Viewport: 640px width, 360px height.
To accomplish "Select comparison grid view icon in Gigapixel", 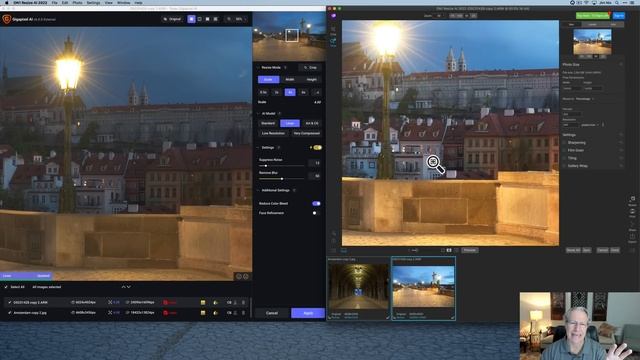I will [x=216, y=19].
